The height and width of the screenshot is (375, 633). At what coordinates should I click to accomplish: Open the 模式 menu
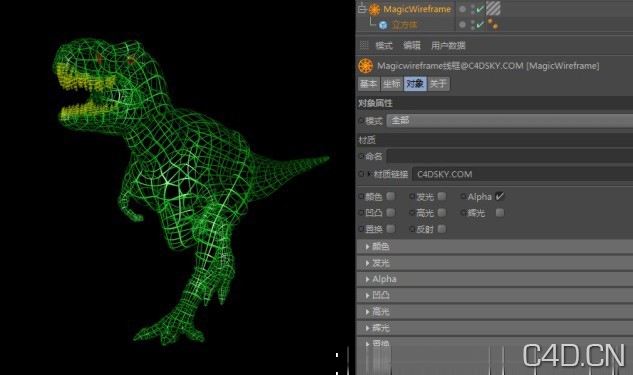point(384,46)
